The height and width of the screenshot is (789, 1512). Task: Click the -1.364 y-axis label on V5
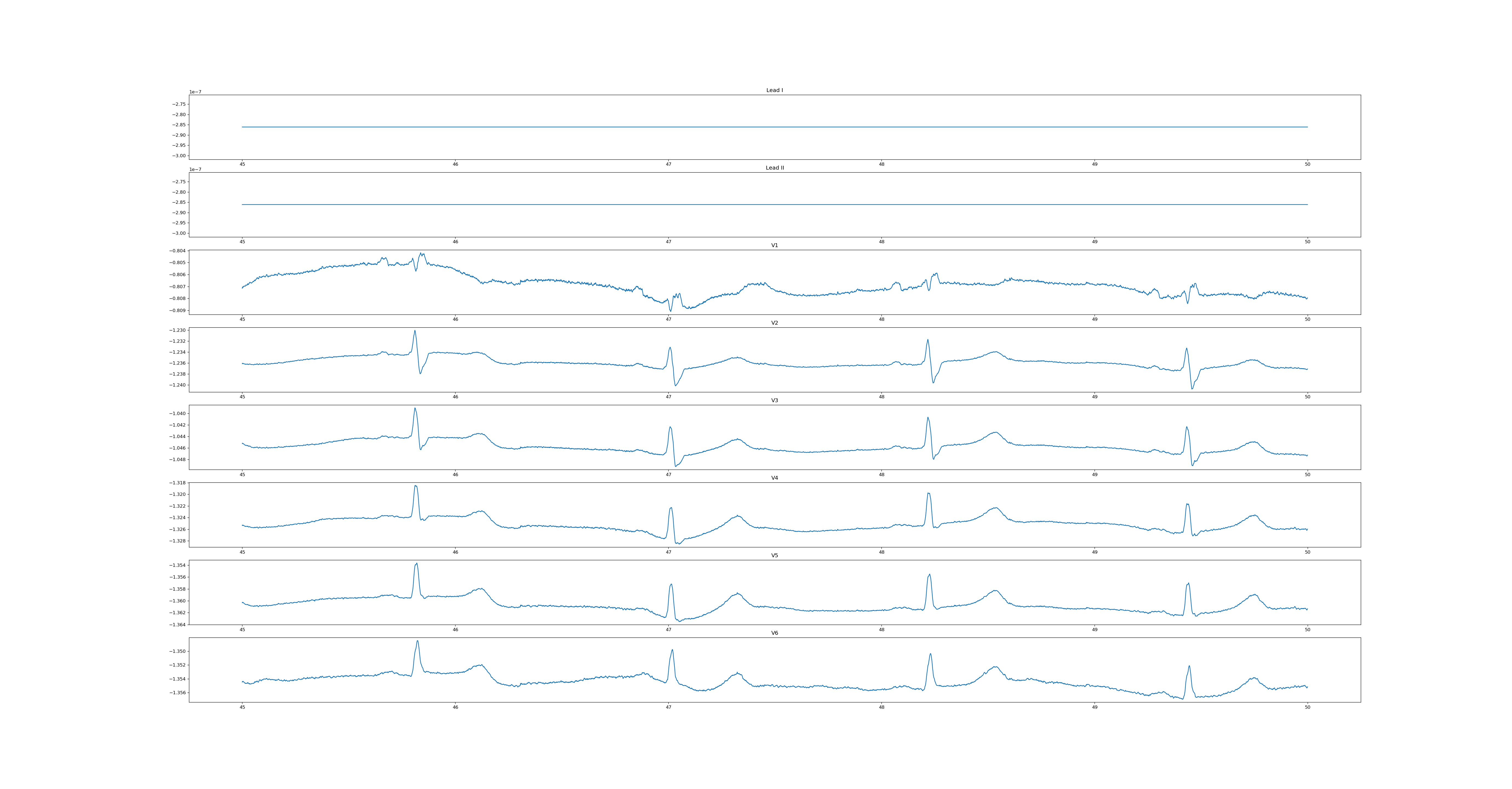[x=177, y=625]
